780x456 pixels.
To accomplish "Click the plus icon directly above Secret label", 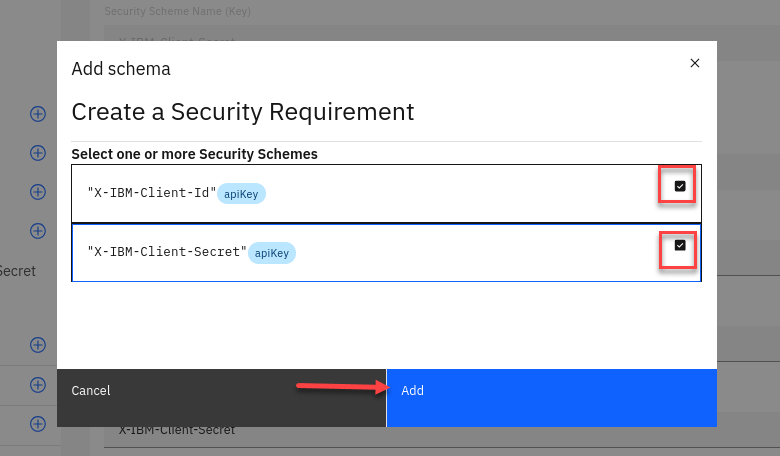I will pos(38,231).
